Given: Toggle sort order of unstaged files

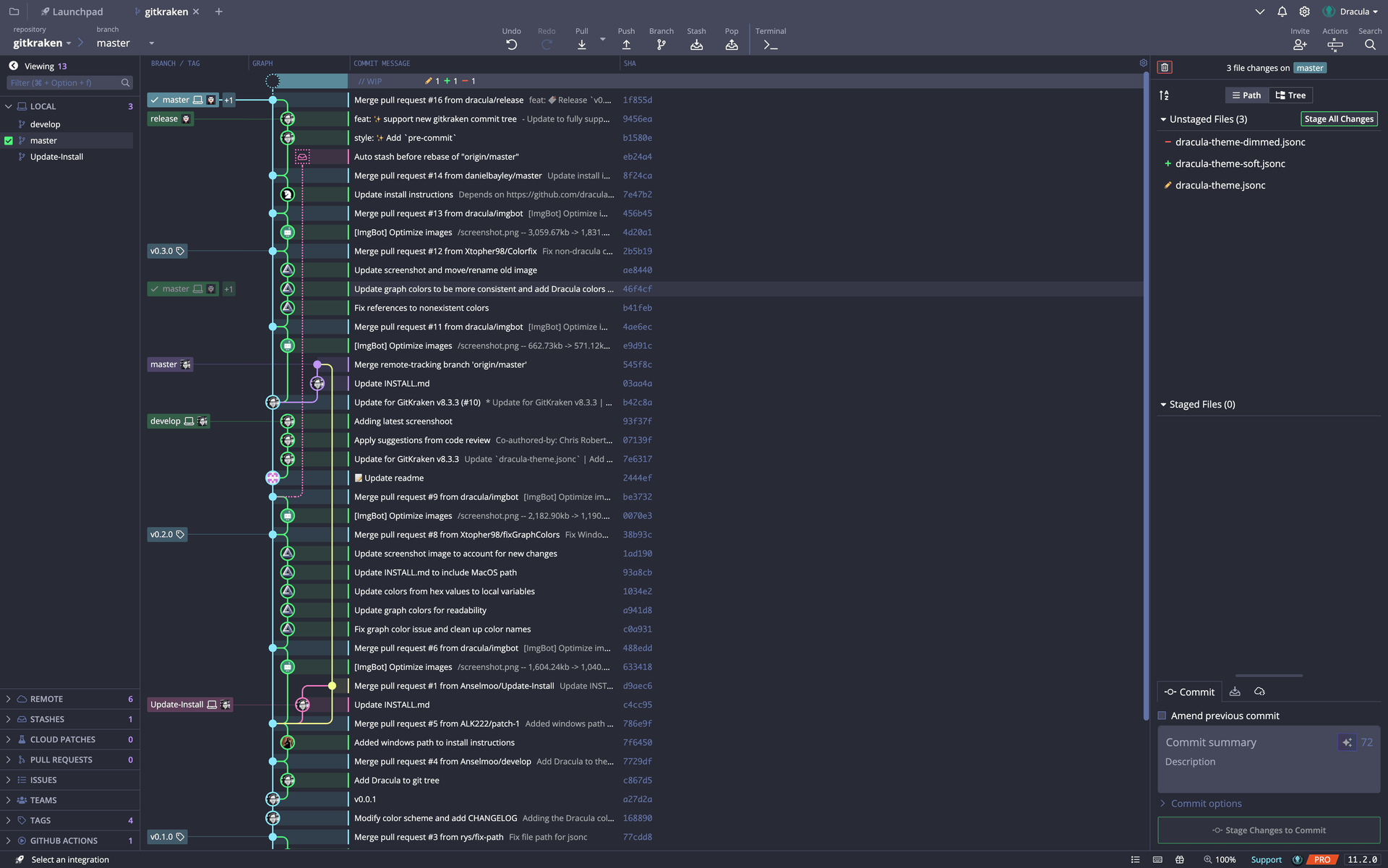Looking at the screenshot, I should 1165,95.
